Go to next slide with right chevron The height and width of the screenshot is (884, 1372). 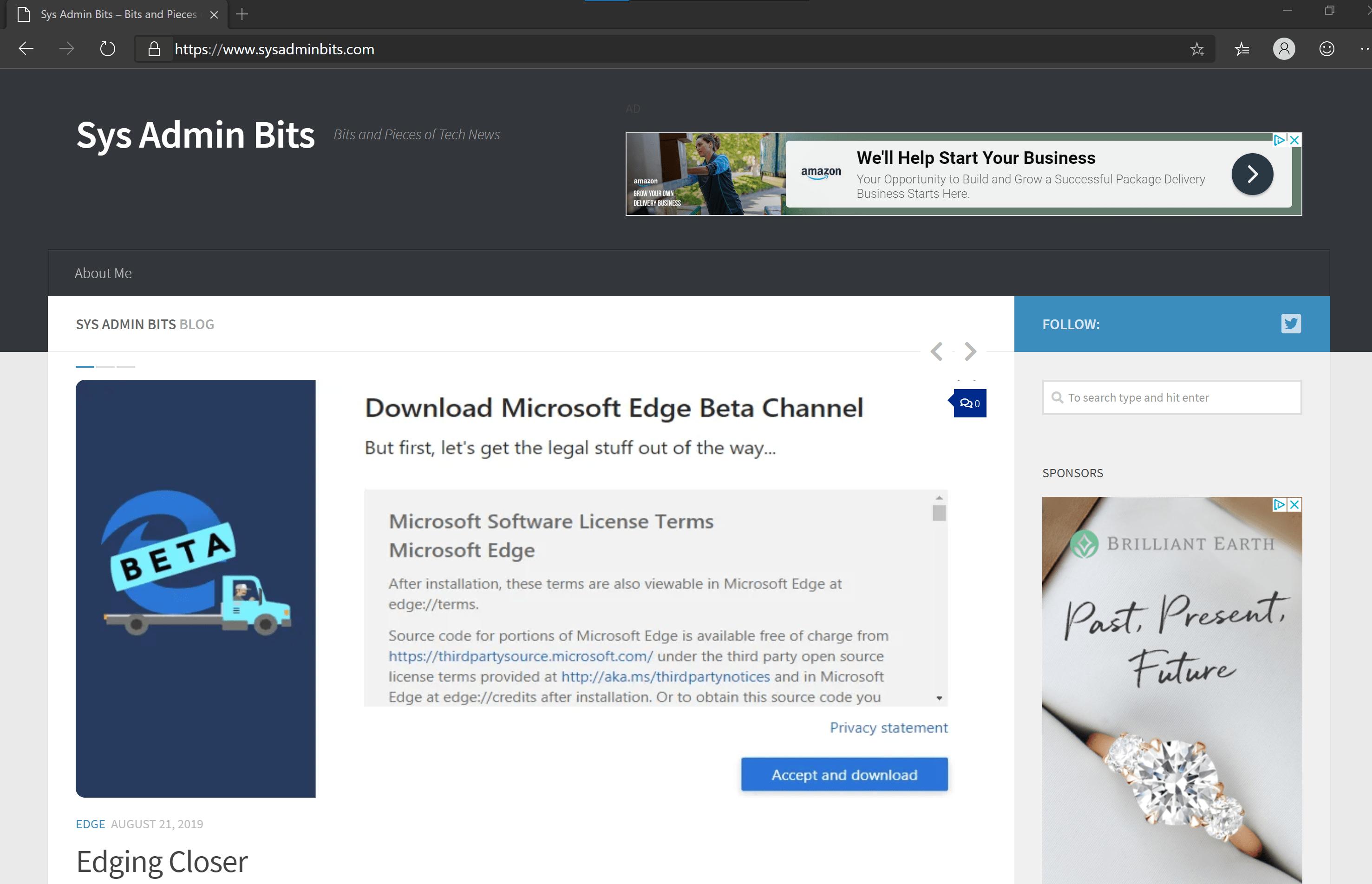[970, 351]
